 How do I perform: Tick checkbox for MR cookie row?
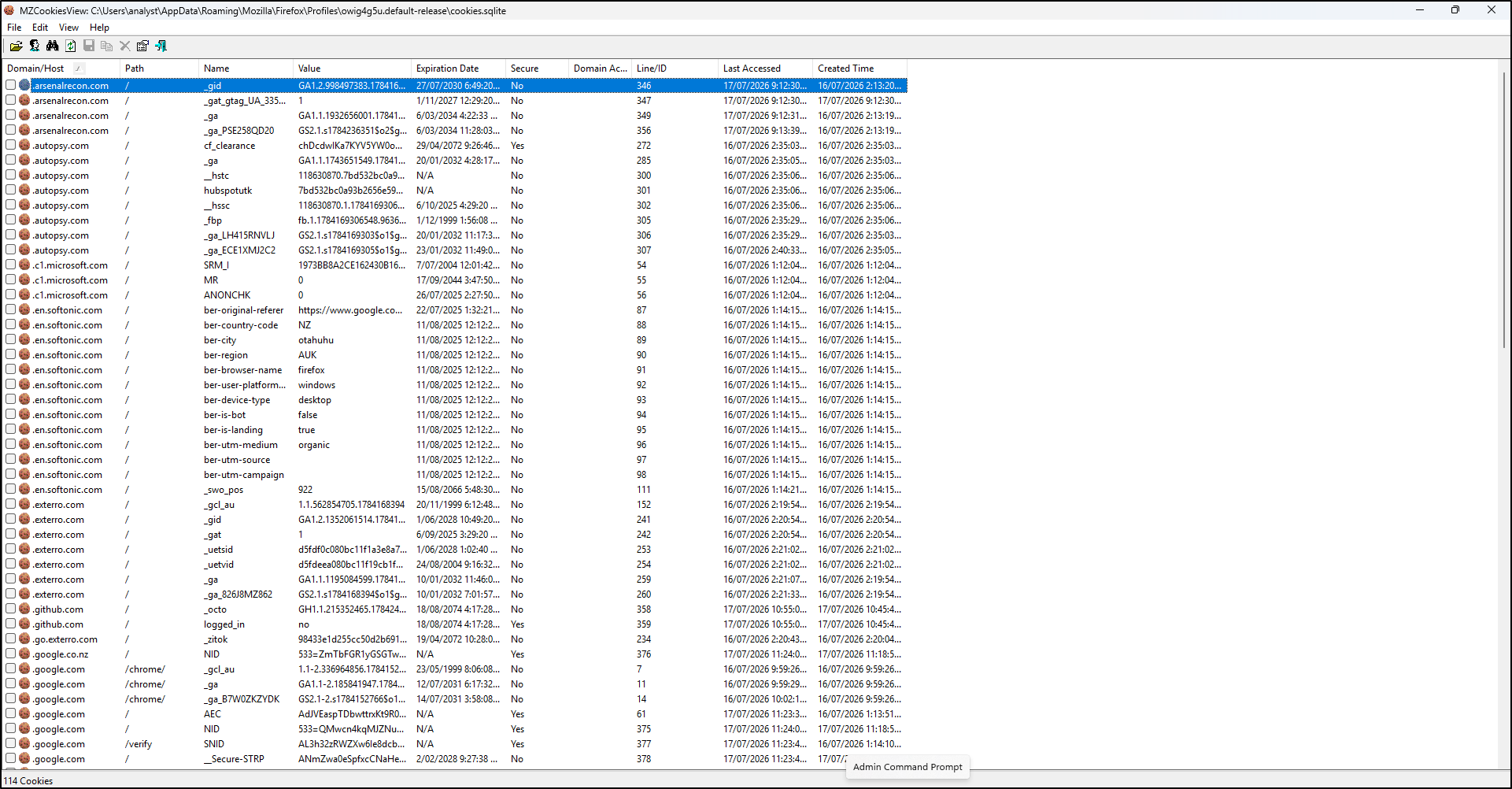tap(11, 280)
